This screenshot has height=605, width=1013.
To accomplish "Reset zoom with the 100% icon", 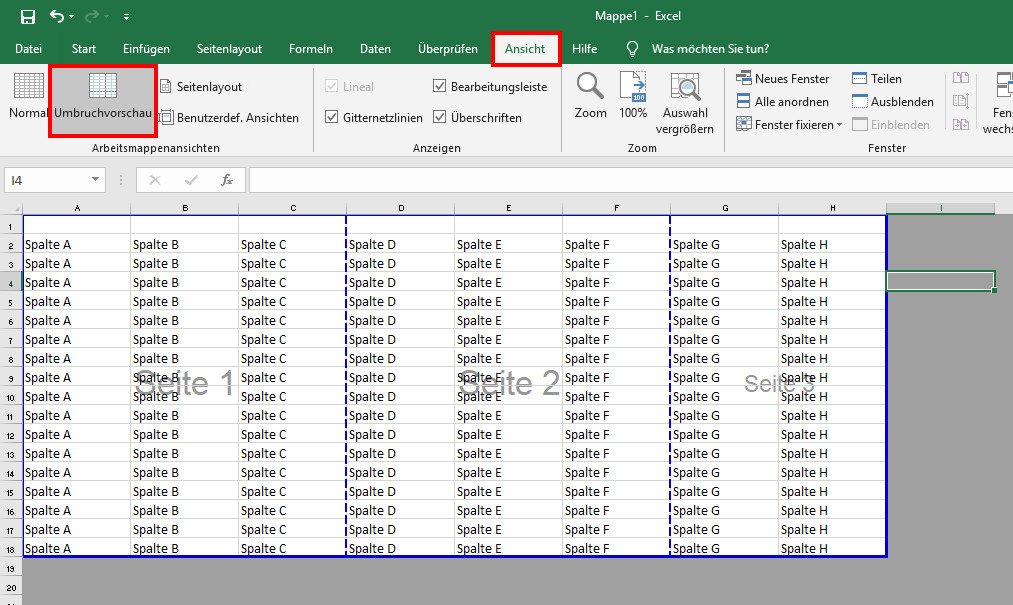I will point(633,95).
